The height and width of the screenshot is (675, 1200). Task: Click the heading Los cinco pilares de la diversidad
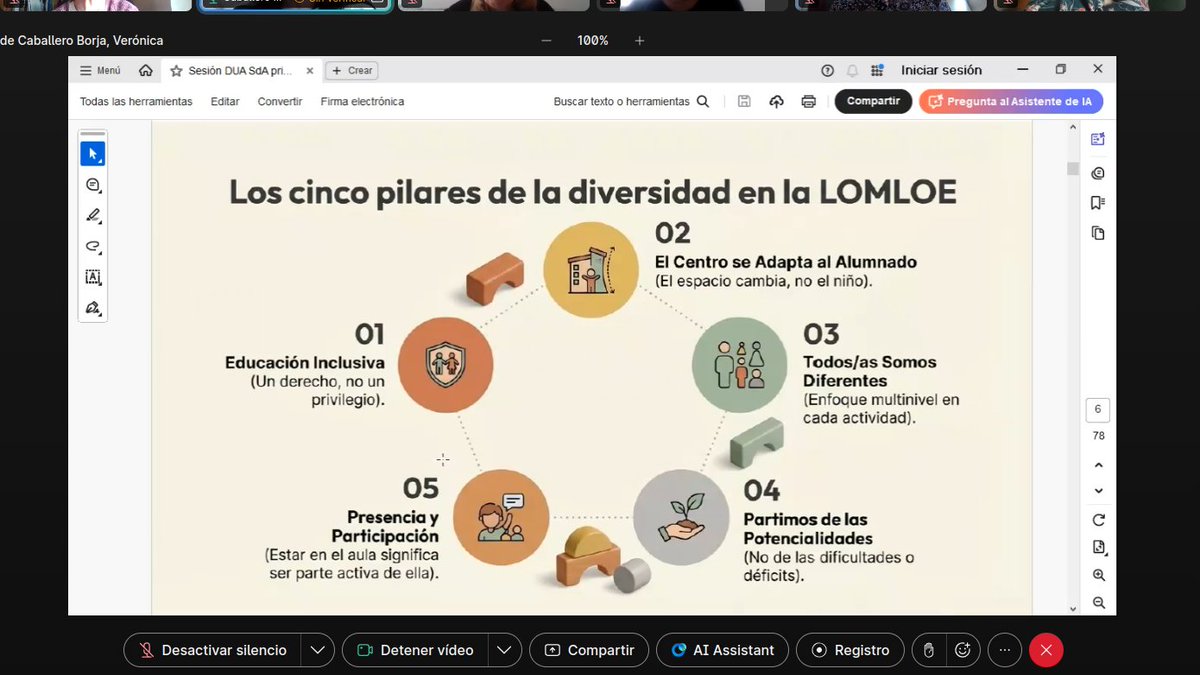point(593,191)
